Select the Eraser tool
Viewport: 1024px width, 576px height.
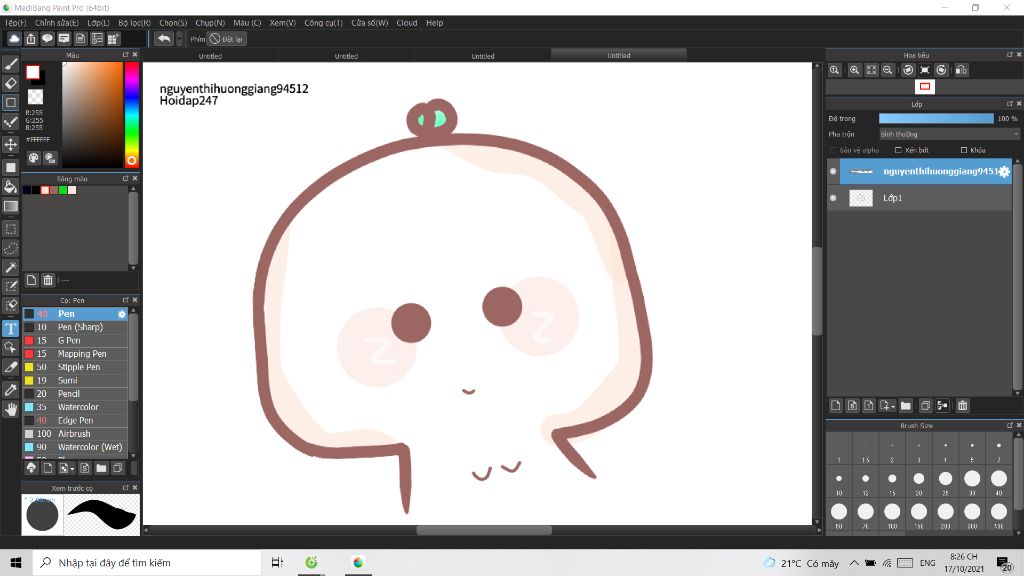(x=10, y=83)
